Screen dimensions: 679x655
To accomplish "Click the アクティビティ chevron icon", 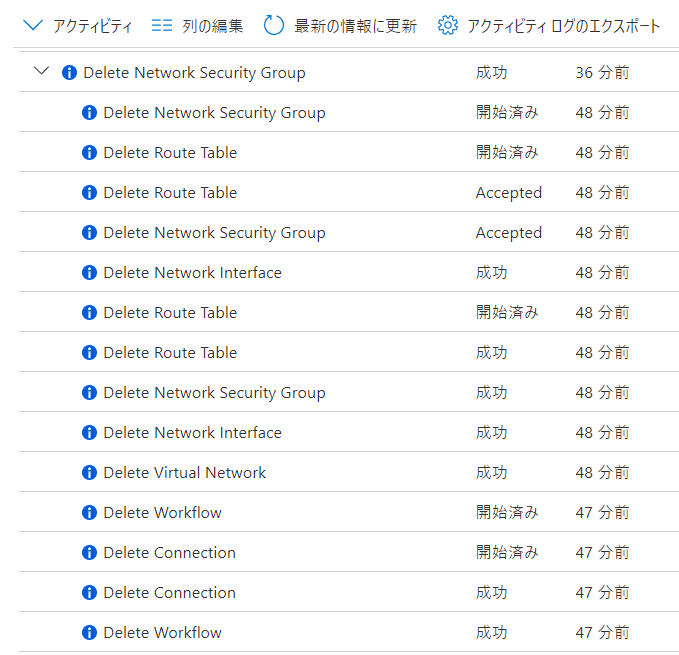I will tap(33, 26).
